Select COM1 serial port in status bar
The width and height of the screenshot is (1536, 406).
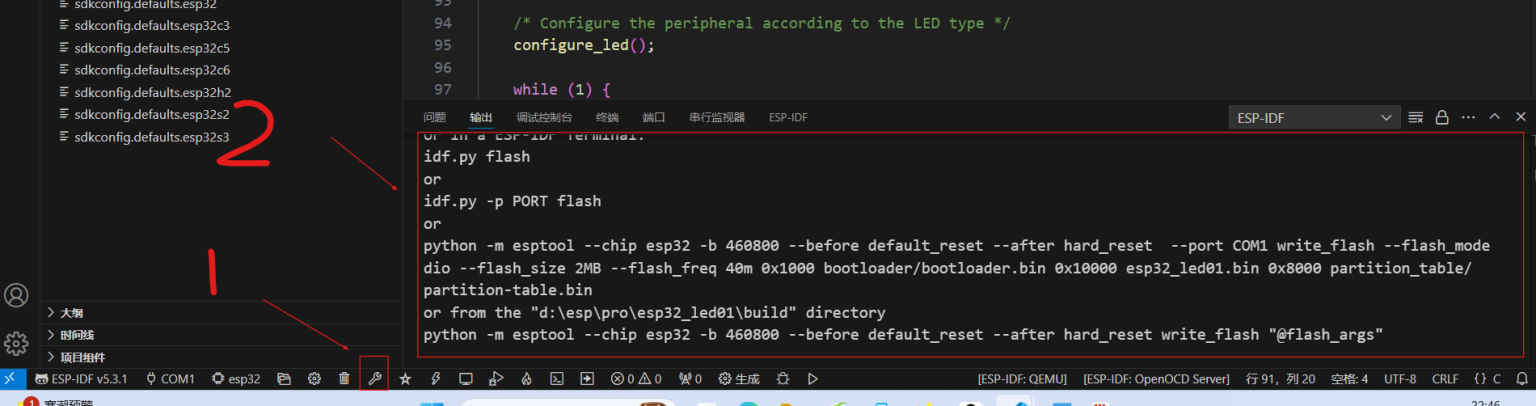click(x=170, y=379)
